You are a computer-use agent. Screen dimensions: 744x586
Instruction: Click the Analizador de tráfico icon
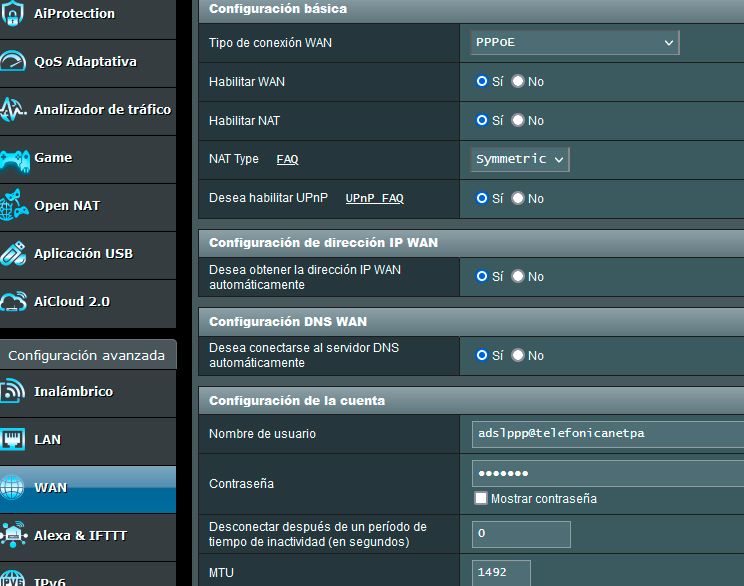click(x=12, y=109)
